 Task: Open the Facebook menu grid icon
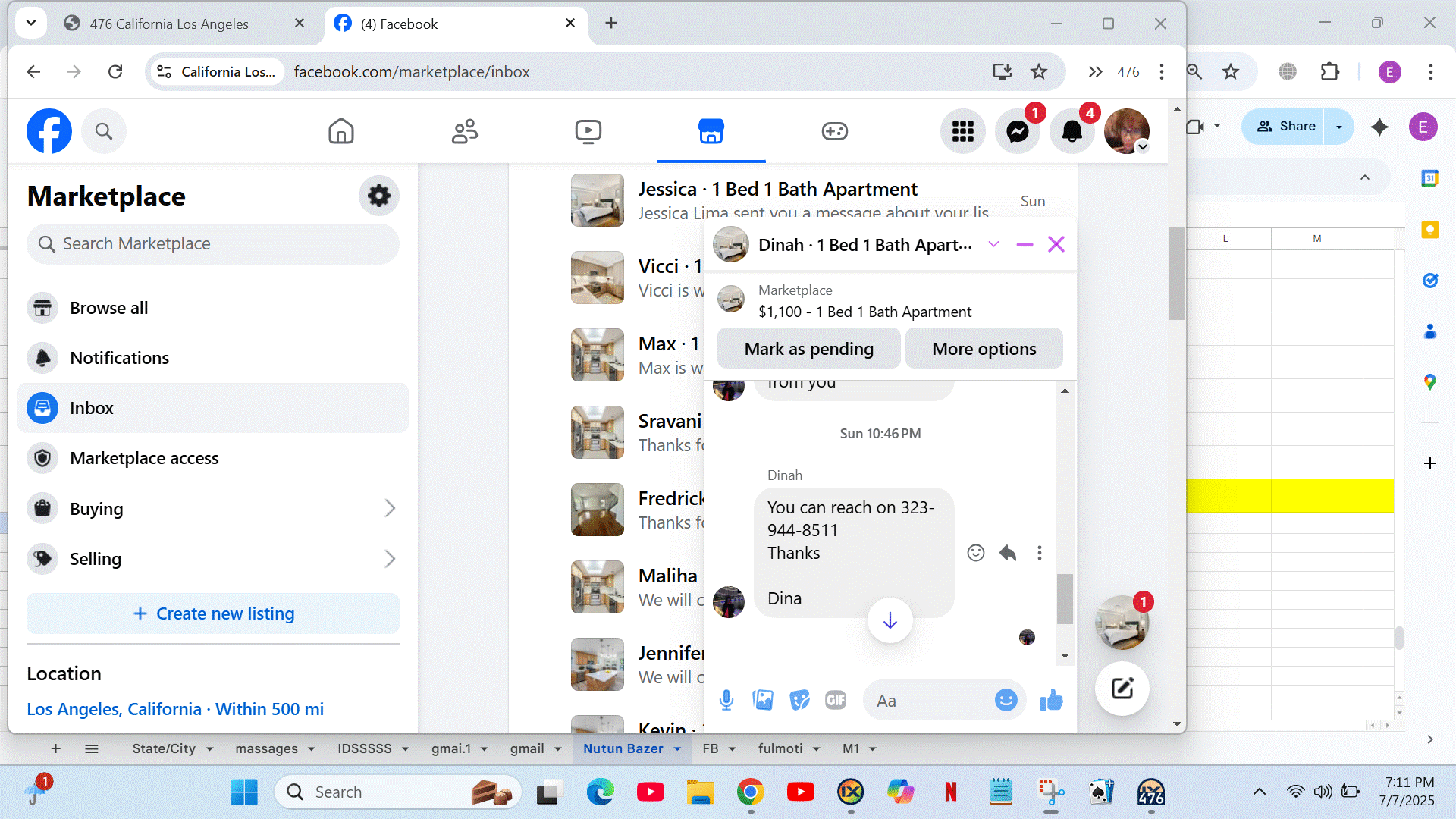tap(962, 131)
